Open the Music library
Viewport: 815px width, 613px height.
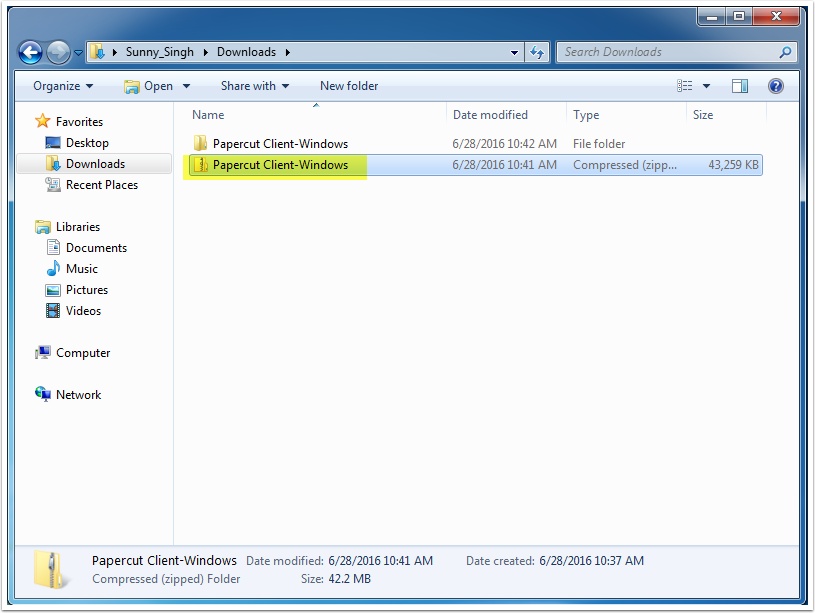[82, 269]
